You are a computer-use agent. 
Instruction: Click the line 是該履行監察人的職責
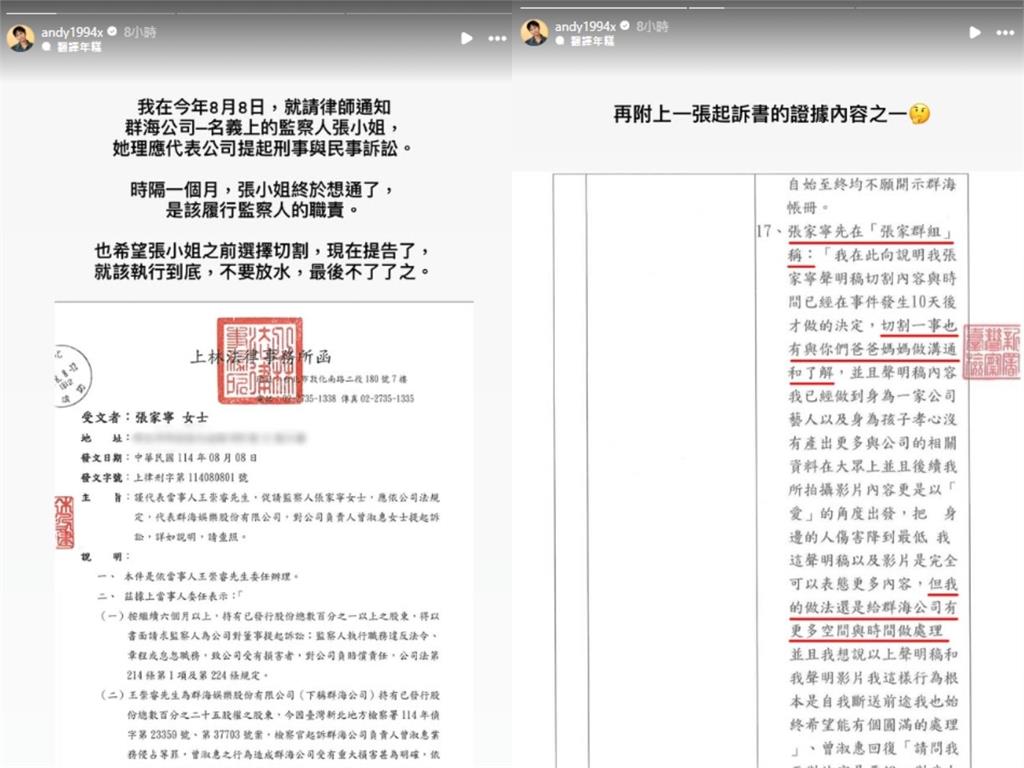262,210
